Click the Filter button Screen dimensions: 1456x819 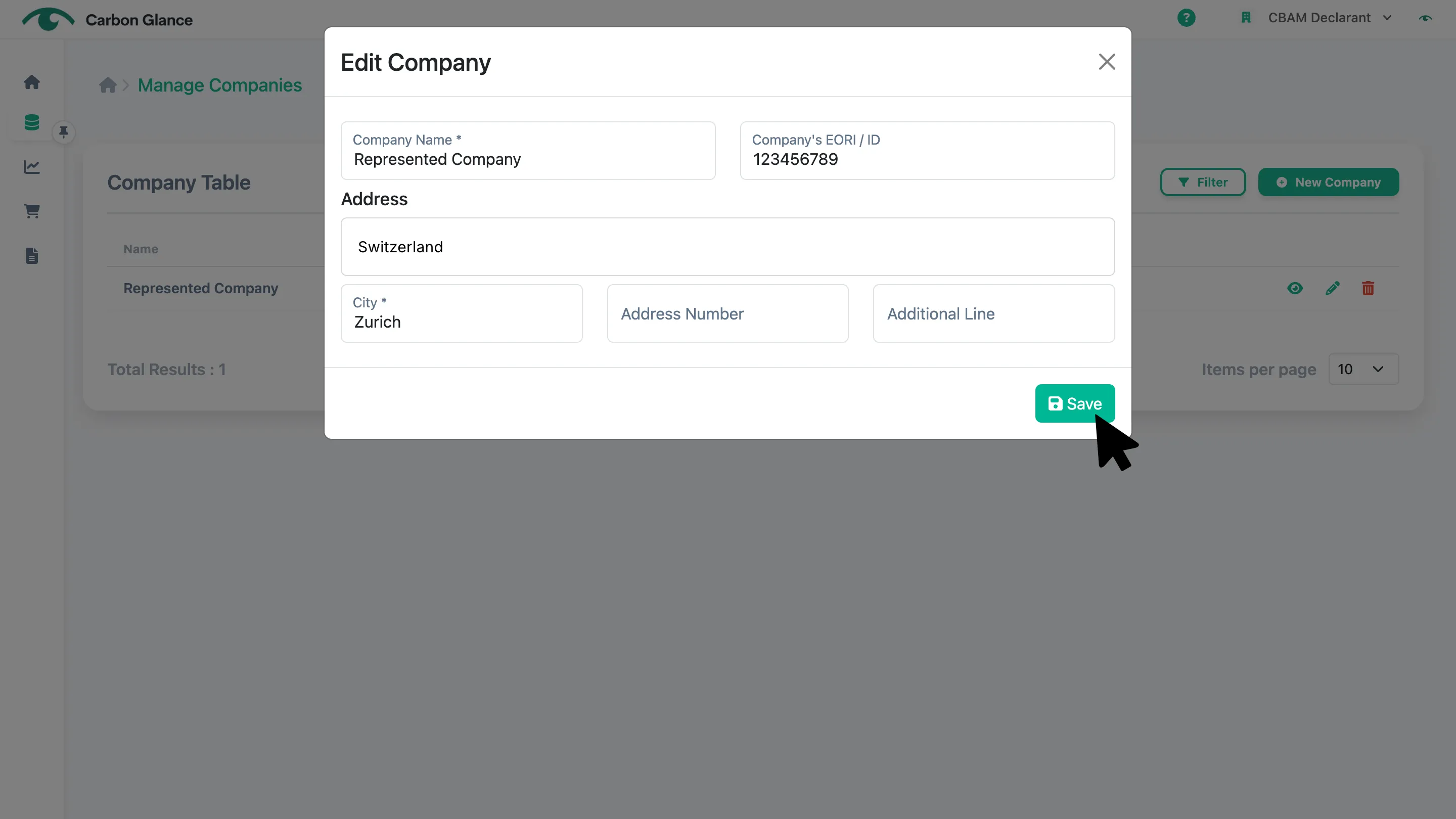click(x=1203, y=182)
